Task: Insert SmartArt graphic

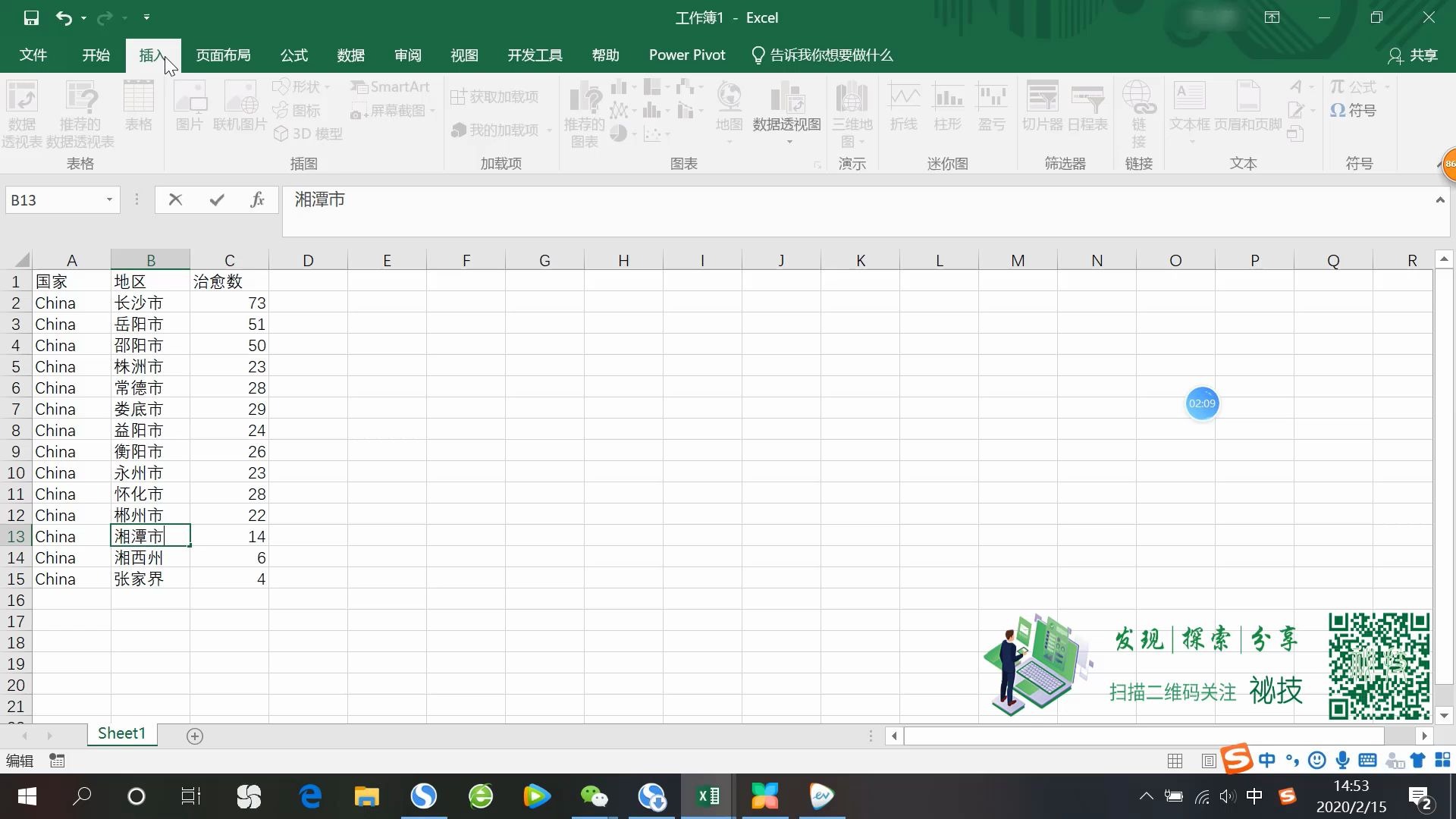Action: 391,86
